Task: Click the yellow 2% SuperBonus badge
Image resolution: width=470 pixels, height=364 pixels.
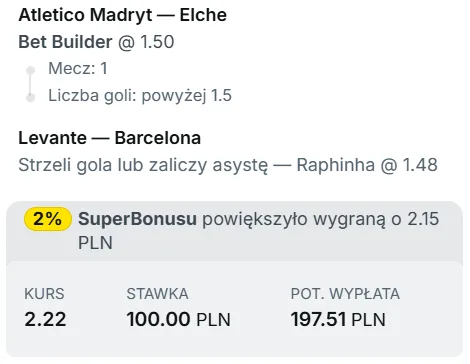Action: point(48,219)
